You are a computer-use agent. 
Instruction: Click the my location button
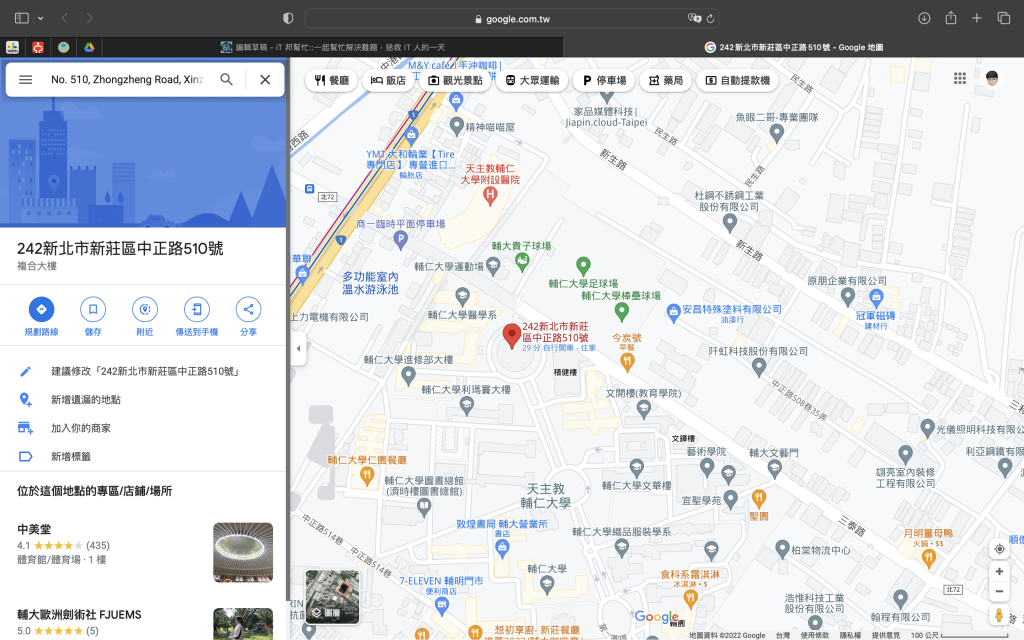click(x=999, y=549)
